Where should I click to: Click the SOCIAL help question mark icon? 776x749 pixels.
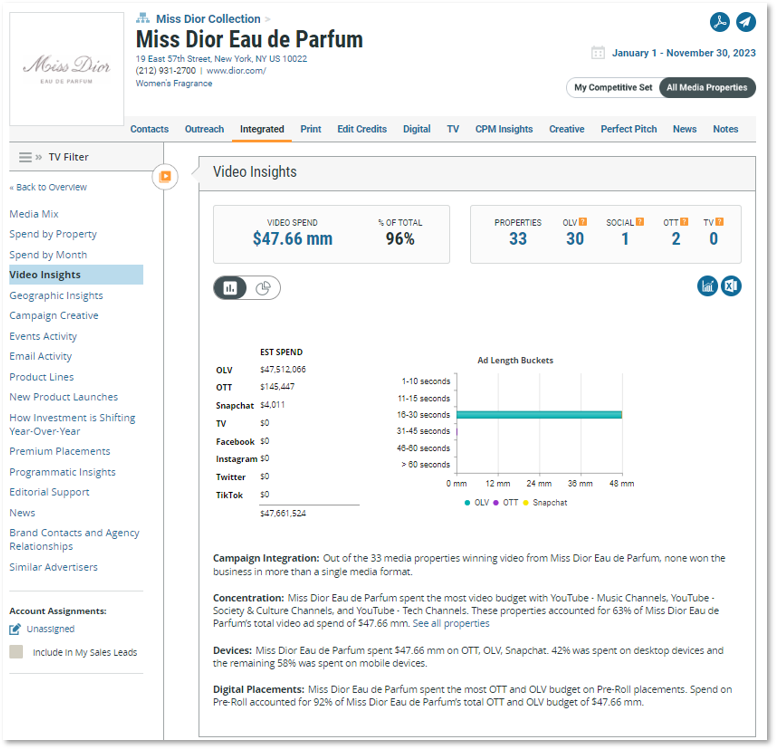tap(640, 222)
